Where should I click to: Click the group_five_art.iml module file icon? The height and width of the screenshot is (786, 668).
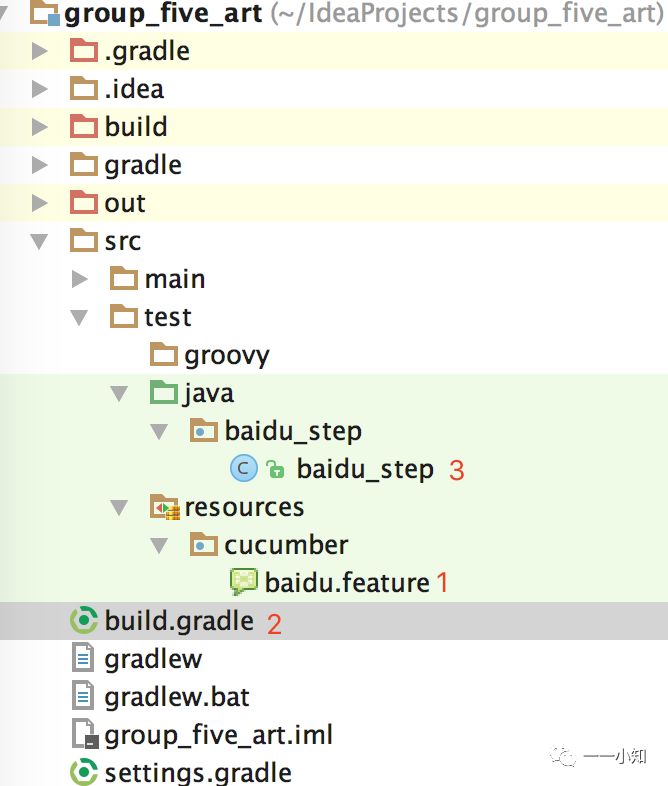[83, 735]
